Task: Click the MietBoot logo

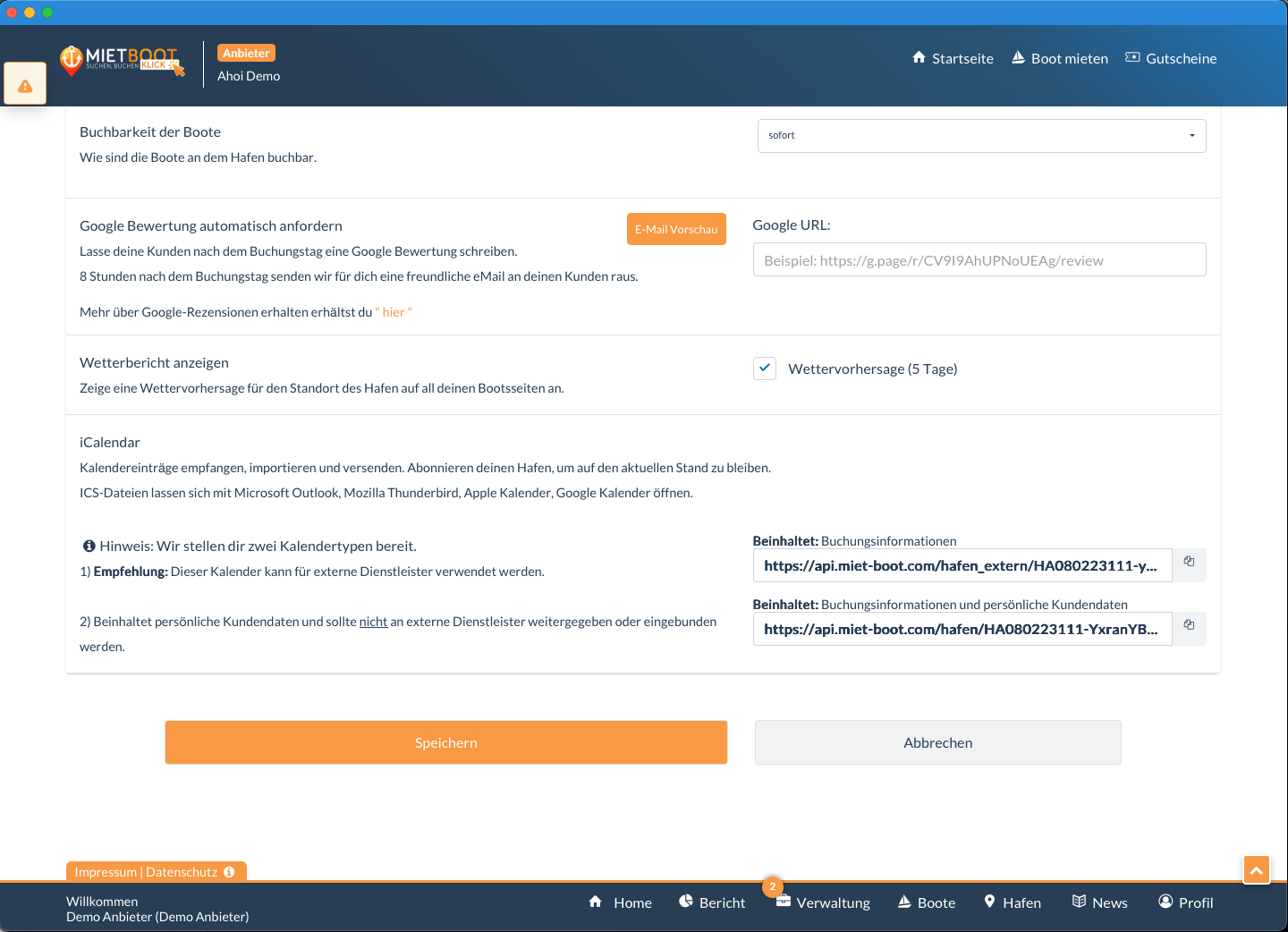Action: click(x=122, y=60)
